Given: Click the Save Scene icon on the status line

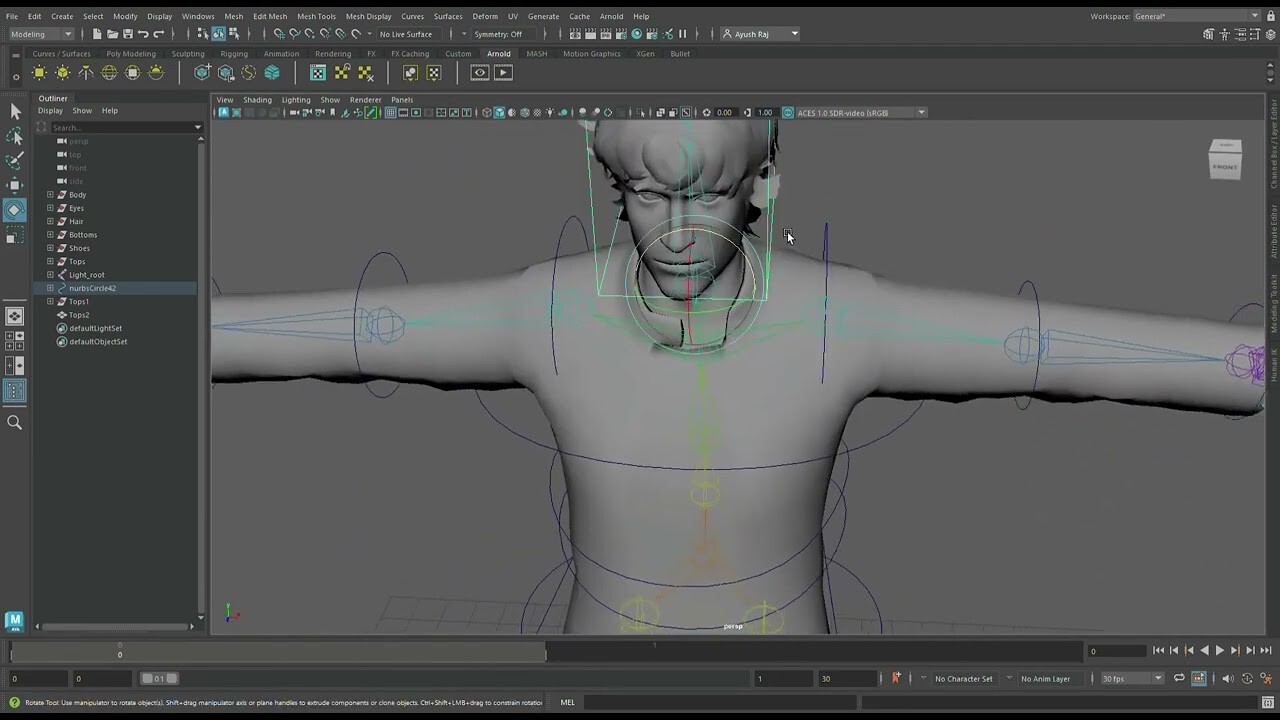Looking at the screenshot, I should (x=127, y=33).
